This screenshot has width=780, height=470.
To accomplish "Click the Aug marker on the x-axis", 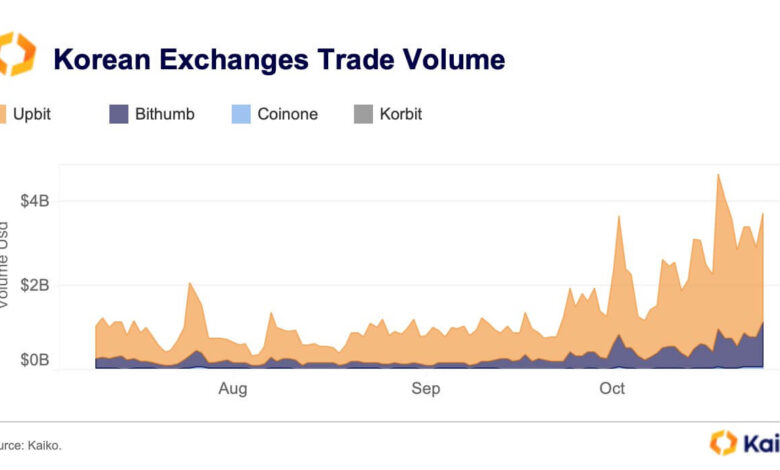I will pyautogui.click(x=232, y=388).
